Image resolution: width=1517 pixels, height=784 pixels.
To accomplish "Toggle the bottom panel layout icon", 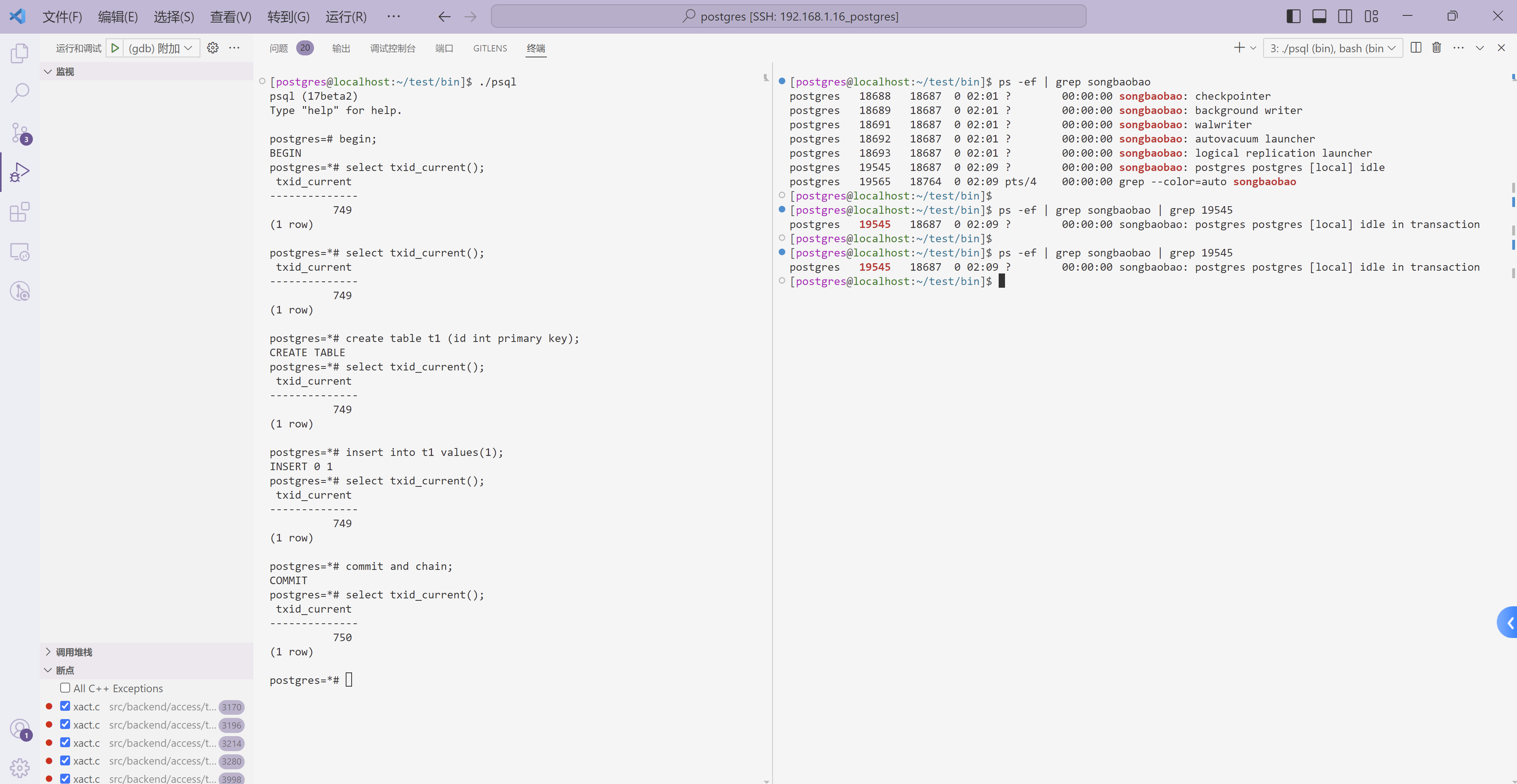I will pos(1319,16).
